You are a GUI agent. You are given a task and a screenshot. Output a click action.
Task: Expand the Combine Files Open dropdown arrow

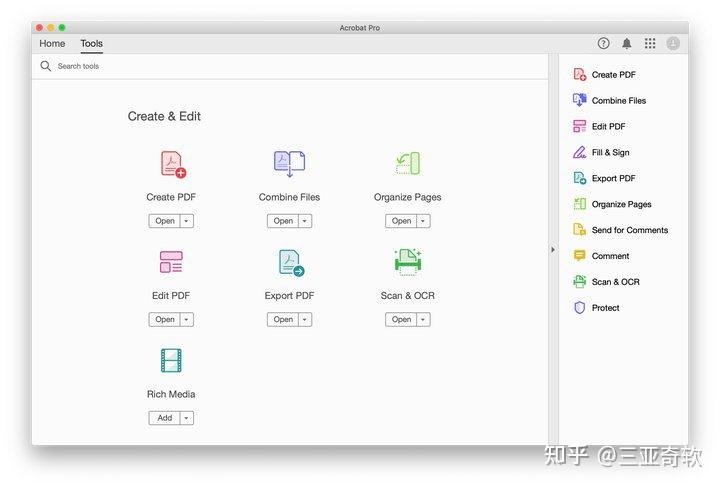pyautogui.click(x=305, y=221)
